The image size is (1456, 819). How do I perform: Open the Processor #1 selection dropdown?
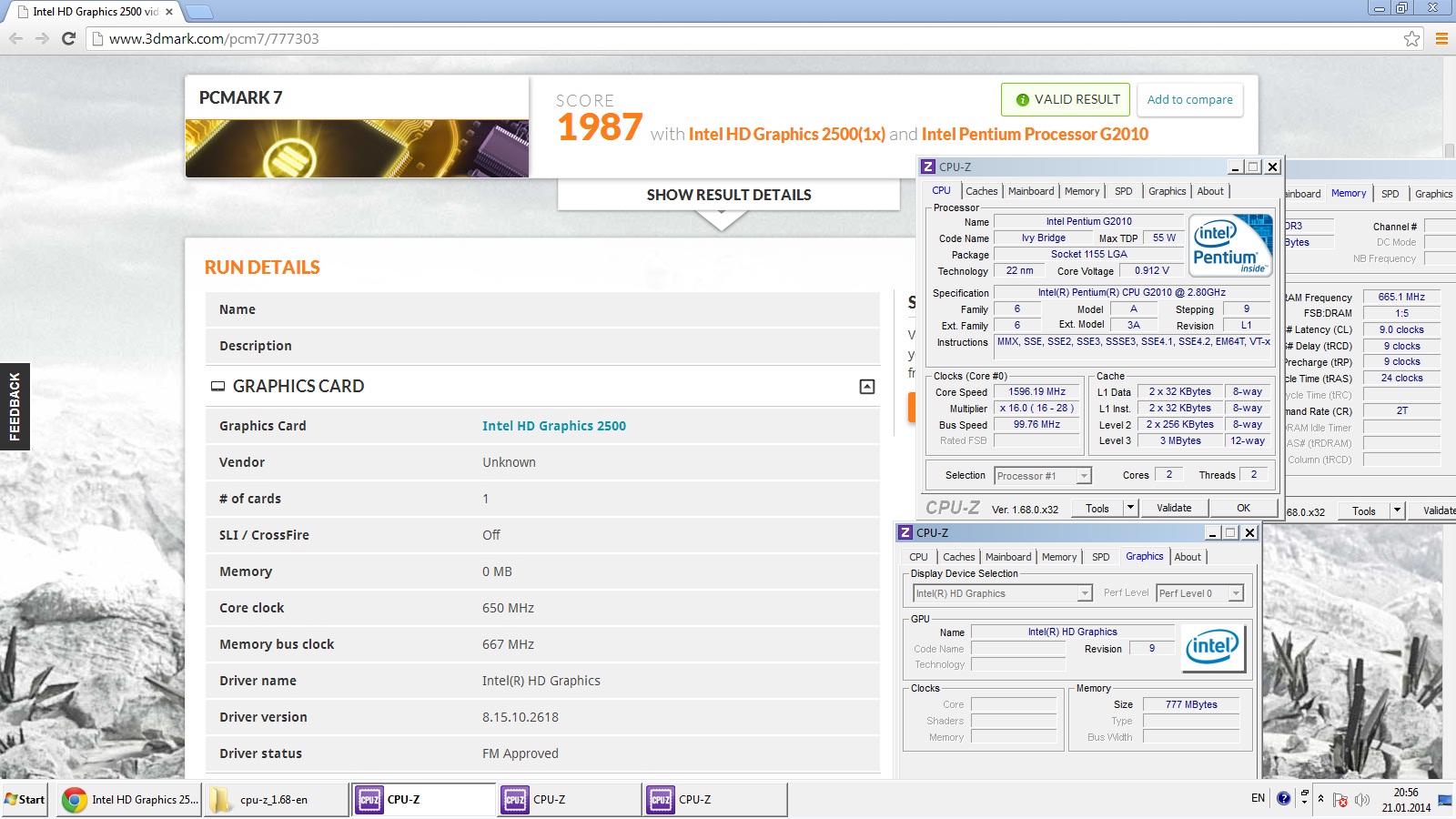(1042, 476)
